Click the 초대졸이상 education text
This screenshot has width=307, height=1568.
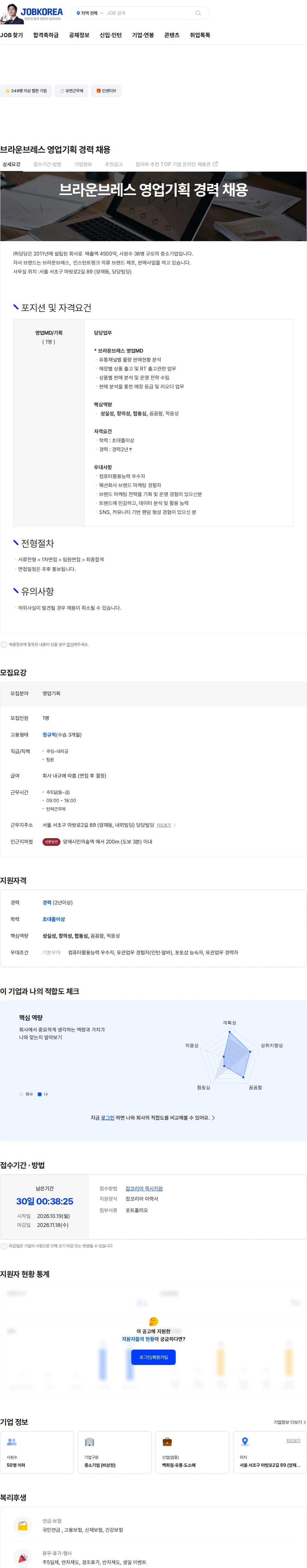point(53,919)
